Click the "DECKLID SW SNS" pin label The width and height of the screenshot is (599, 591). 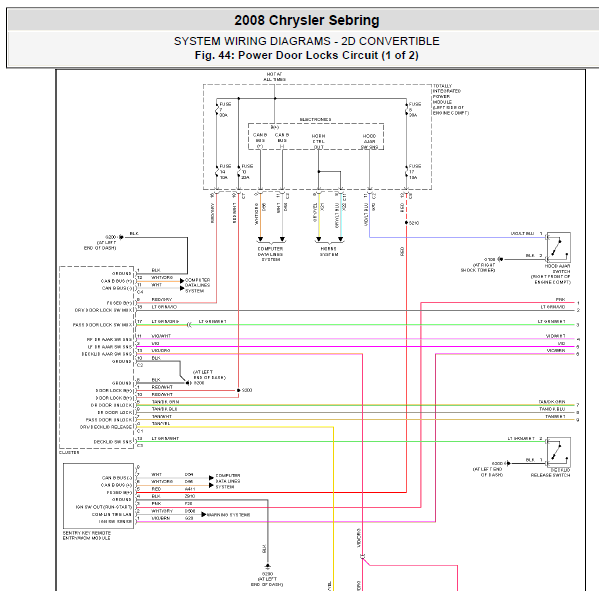(x=113, y=442)
